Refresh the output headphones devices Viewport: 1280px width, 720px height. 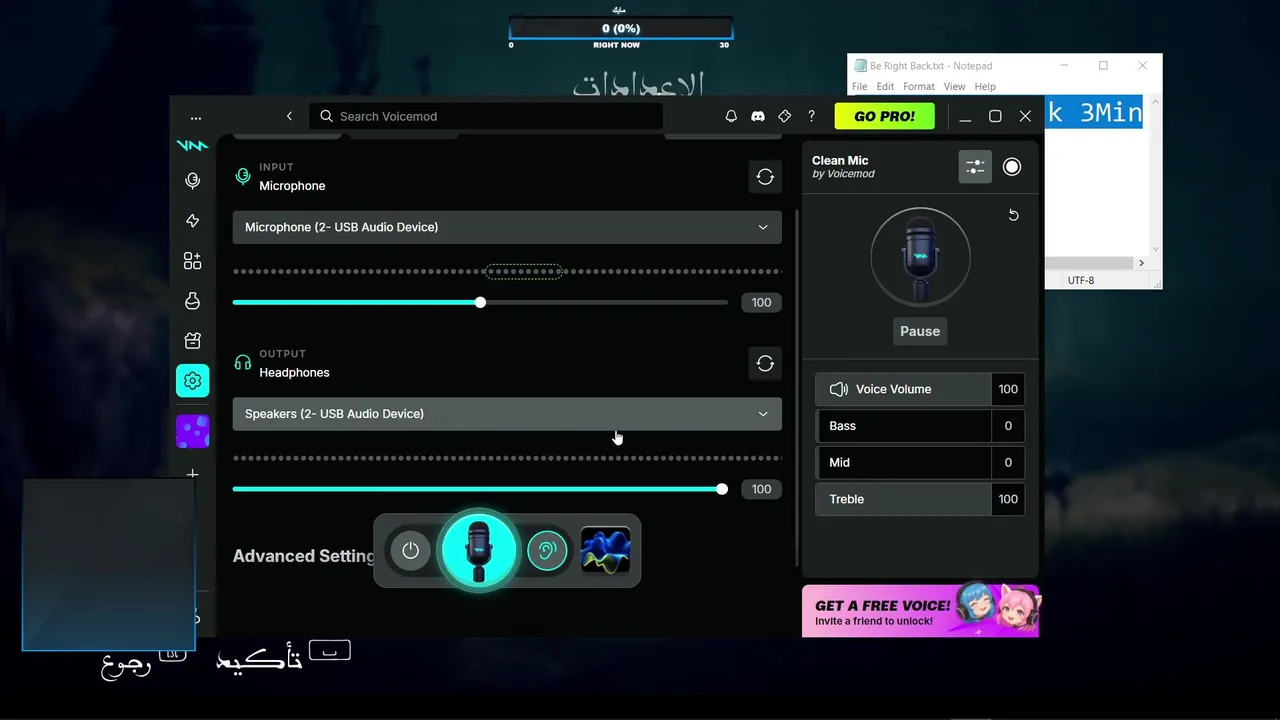[765, 363]
